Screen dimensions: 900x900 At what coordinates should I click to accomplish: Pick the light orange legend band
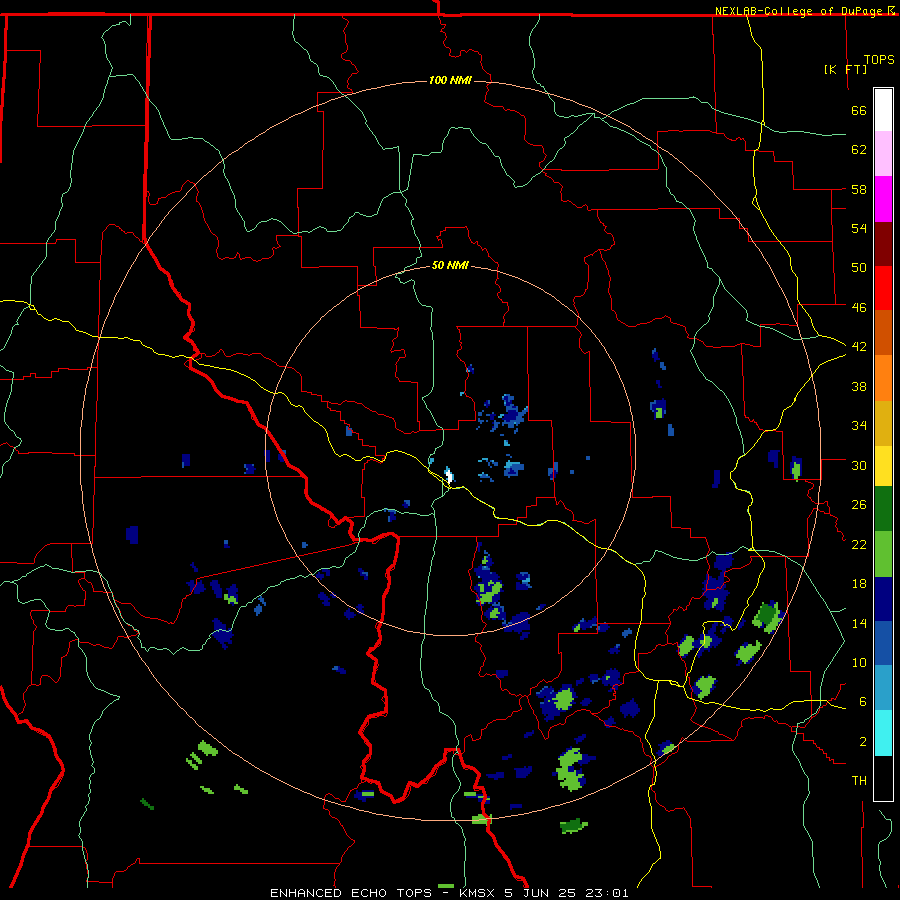pos(883,378)
